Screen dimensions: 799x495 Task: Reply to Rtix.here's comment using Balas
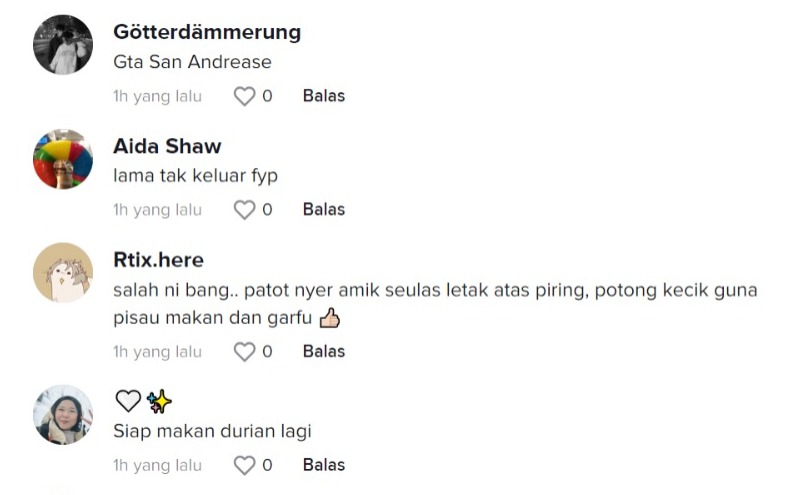[323, 352]
